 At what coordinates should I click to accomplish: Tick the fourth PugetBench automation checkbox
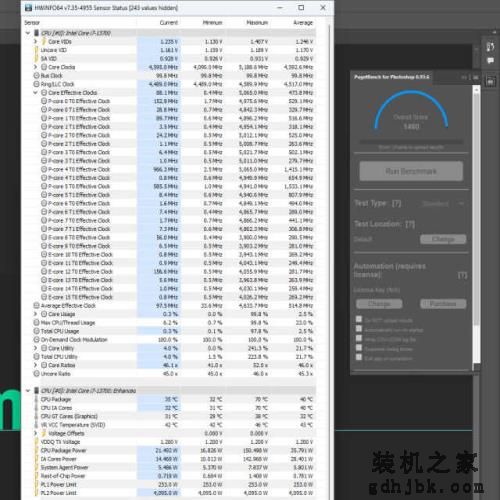point(359,348)
